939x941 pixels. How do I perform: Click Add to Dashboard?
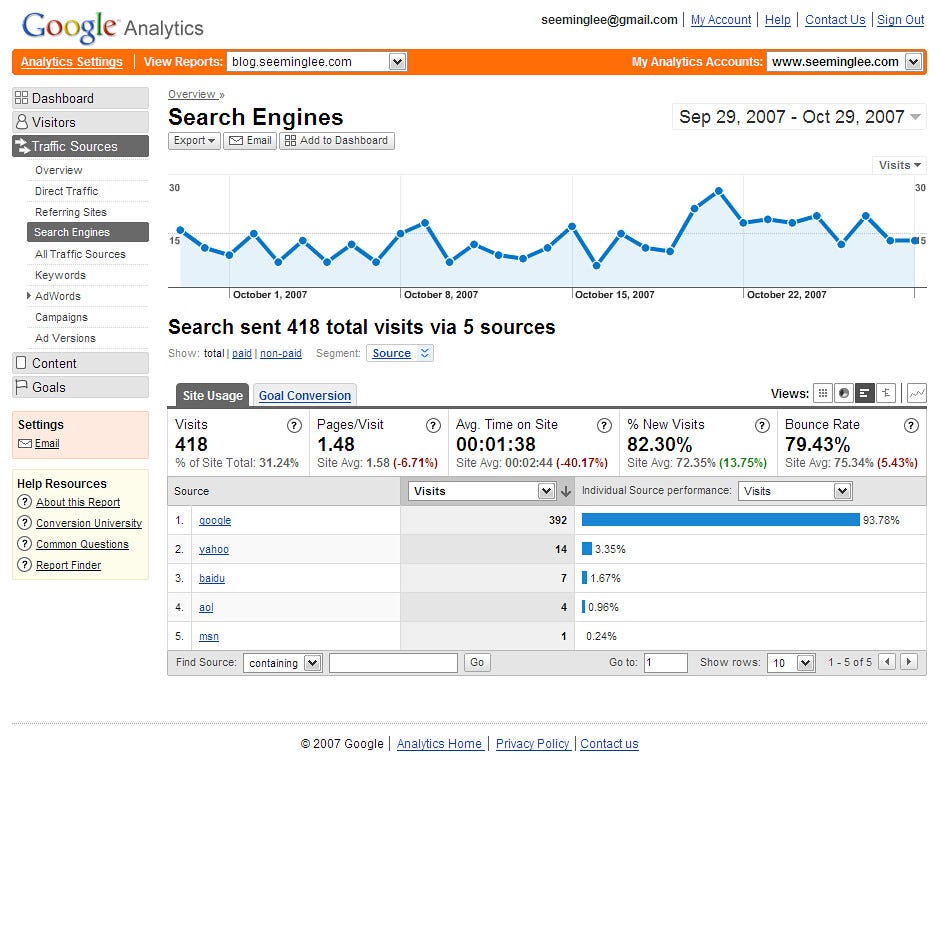tap(337, 140)
